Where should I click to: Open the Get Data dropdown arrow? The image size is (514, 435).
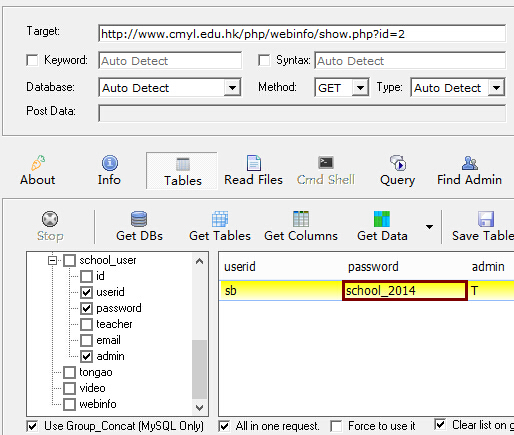pyautogui.click(x=429, y=227)
